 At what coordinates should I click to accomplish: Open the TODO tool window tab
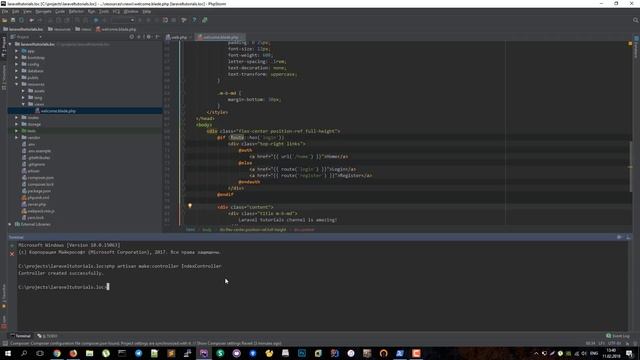47,336
